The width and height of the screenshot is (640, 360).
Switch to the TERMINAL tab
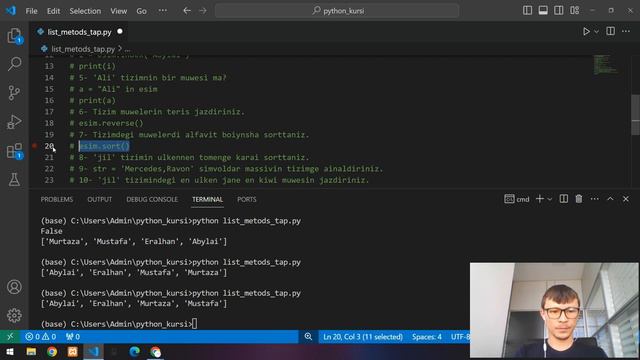point(207,199)
